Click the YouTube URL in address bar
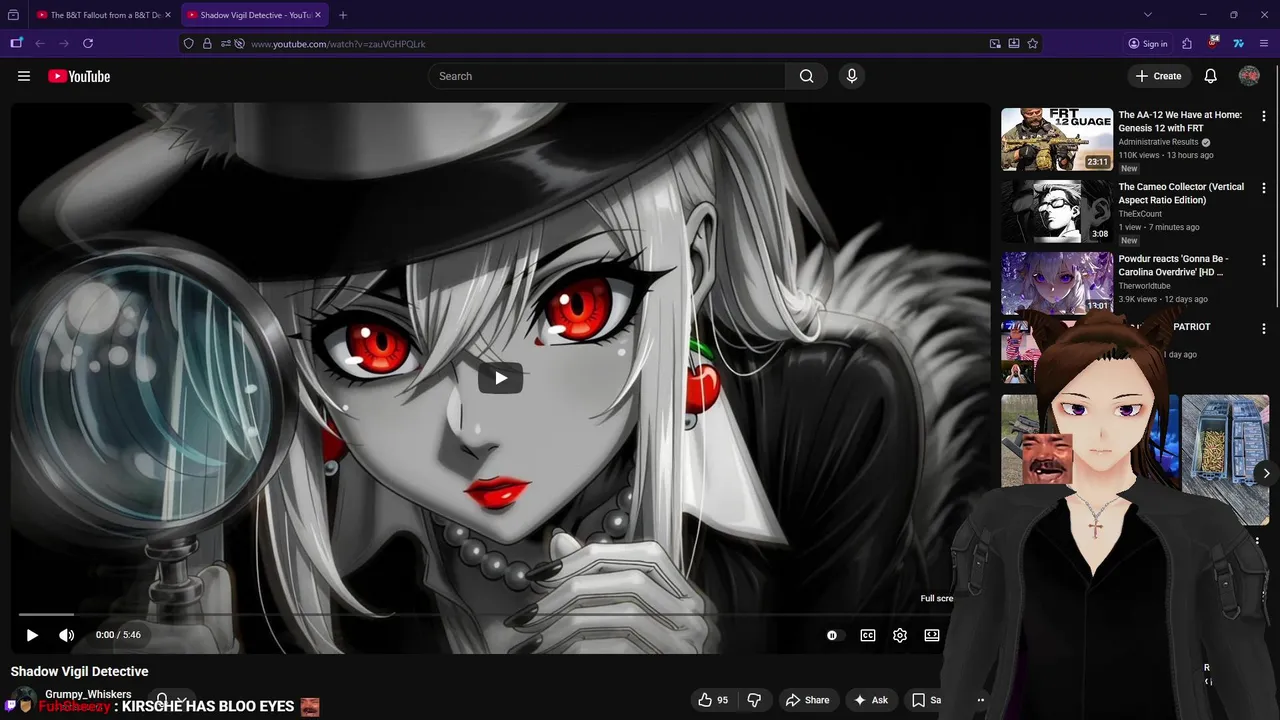1280x720 pixels. tap(338, 44)
